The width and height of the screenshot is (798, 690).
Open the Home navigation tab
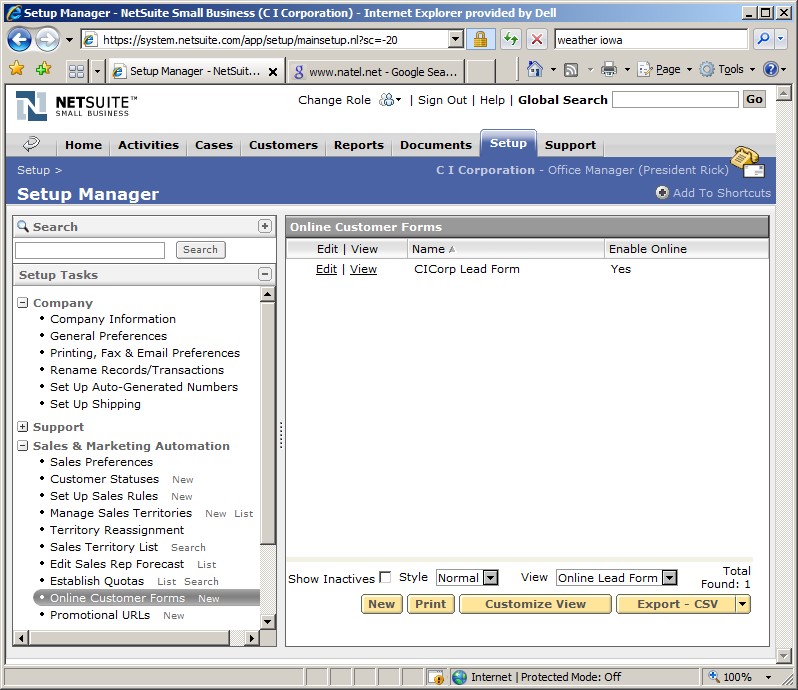83,145
